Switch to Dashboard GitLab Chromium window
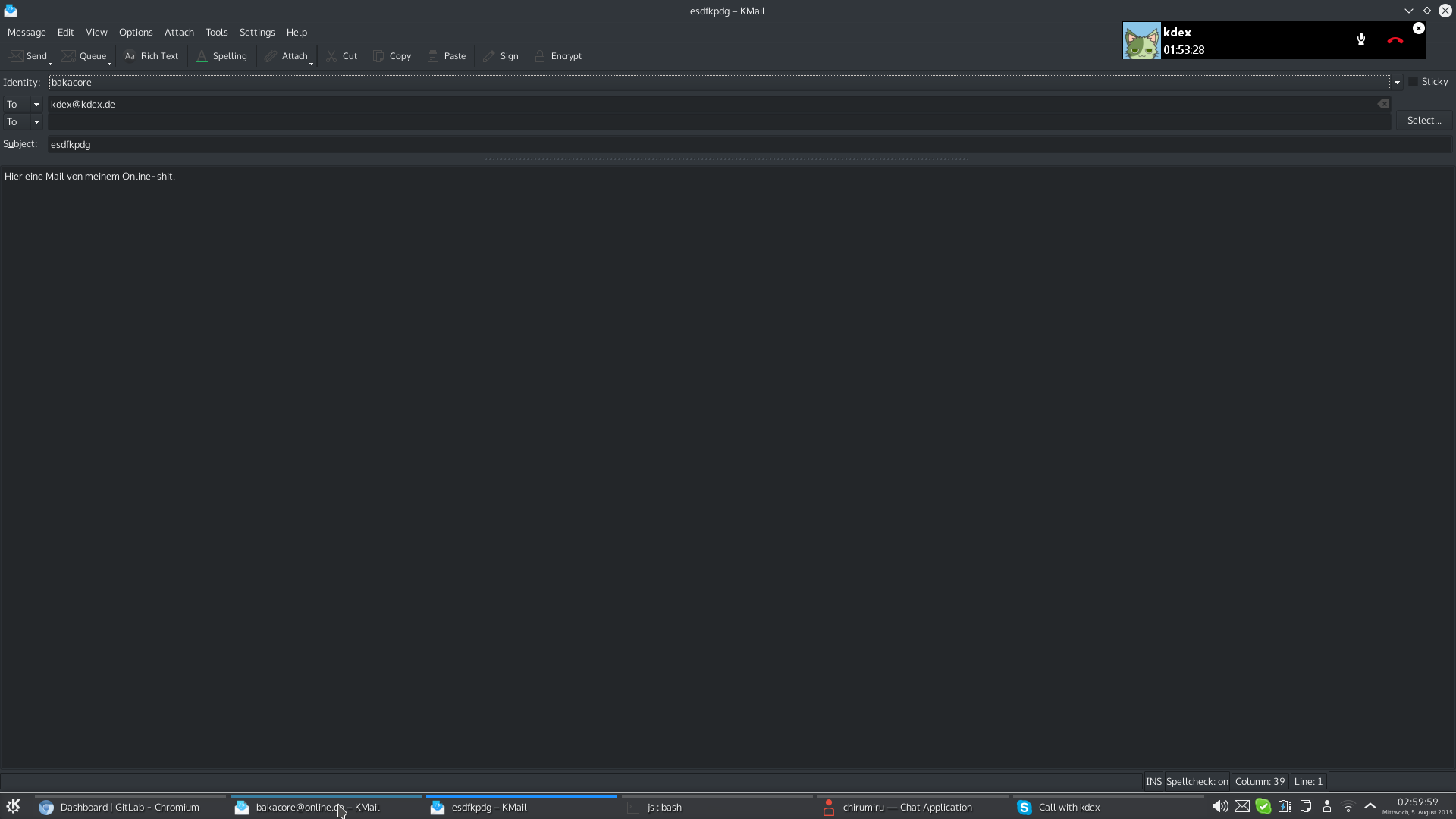1456x819 pixels. point(129,808)
